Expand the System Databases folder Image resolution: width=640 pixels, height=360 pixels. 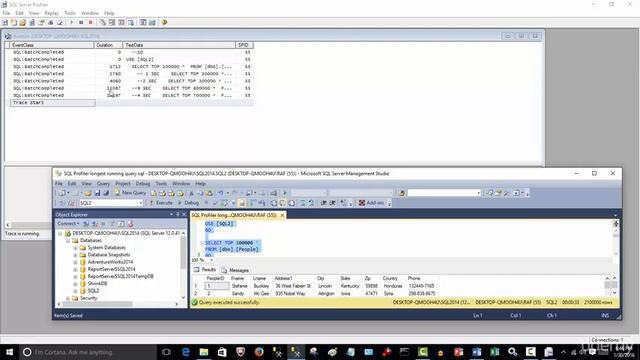click(75, 248)
